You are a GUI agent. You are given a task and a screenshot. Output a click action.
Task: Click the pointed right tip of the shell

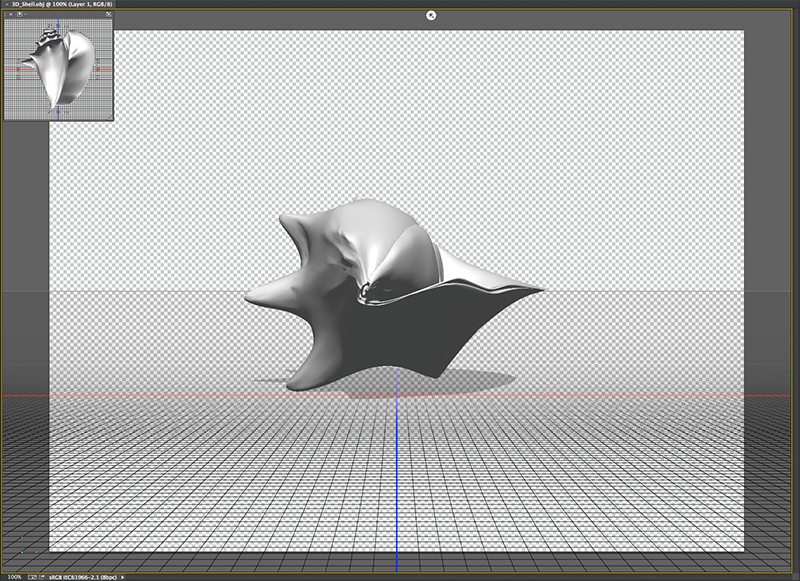(x=538, y=290)
